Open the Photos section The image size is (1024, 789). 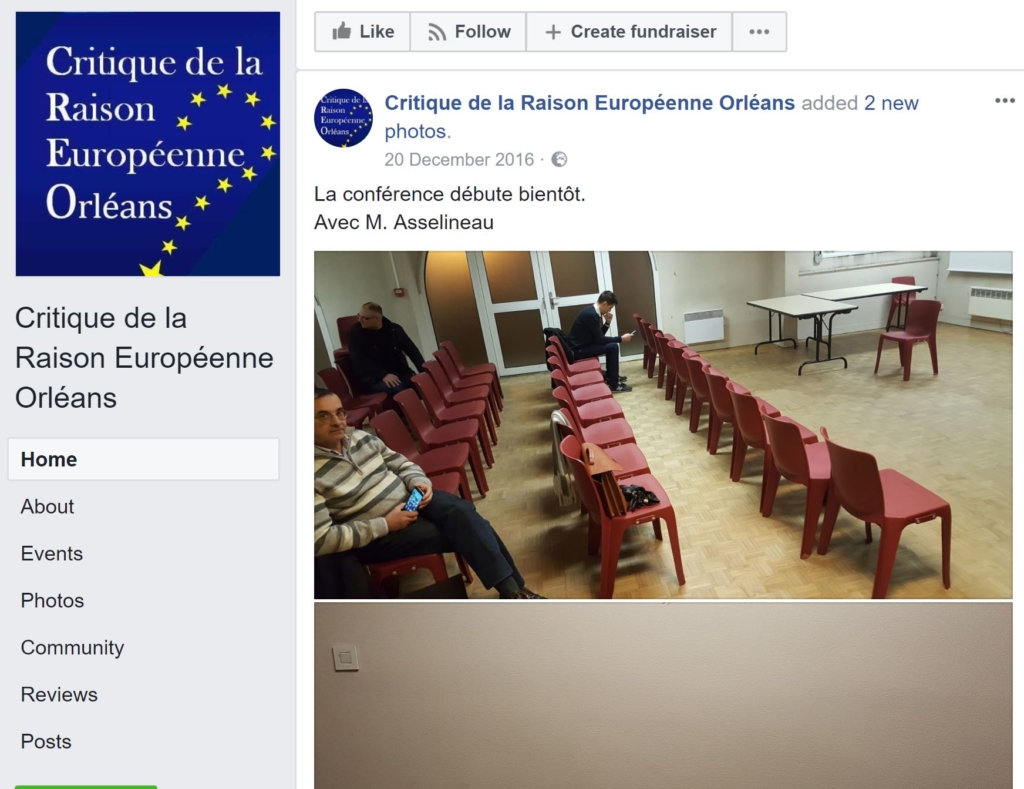[x=52, y=600]
